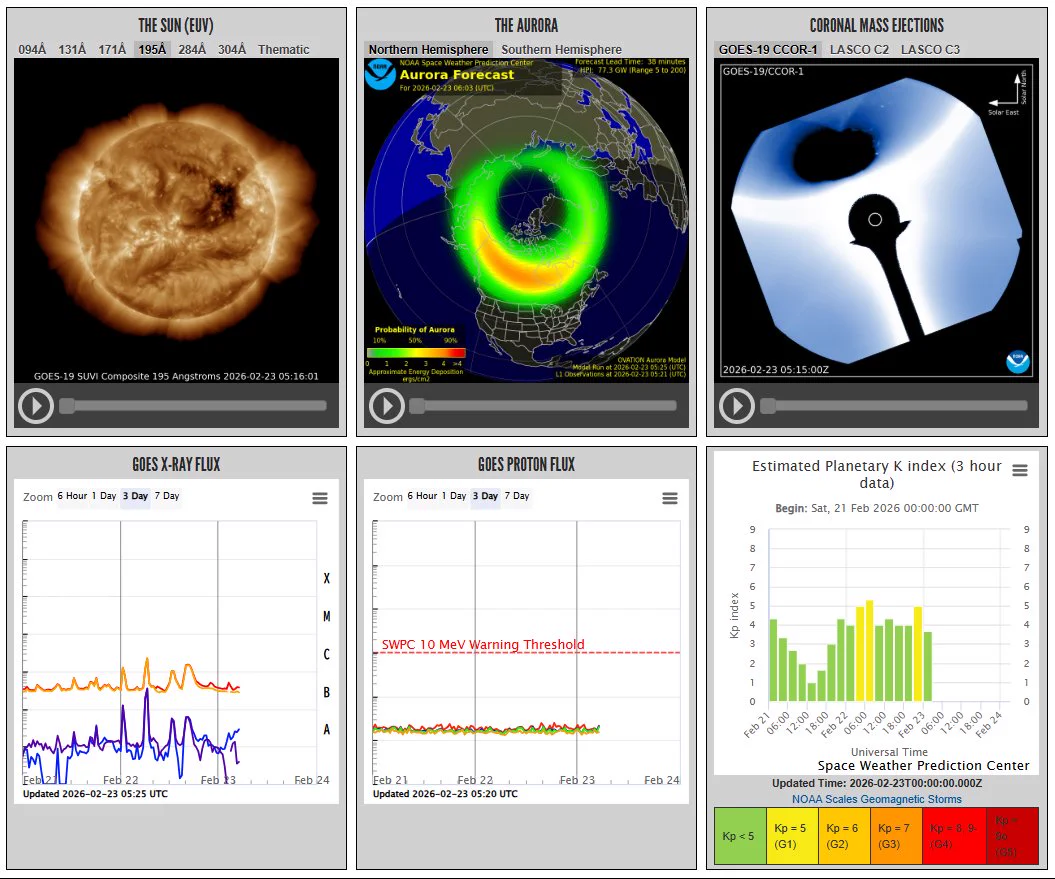Open the GOES X-Ray Flux chart menu
The image size is (1055, 879).
point(320,498)
